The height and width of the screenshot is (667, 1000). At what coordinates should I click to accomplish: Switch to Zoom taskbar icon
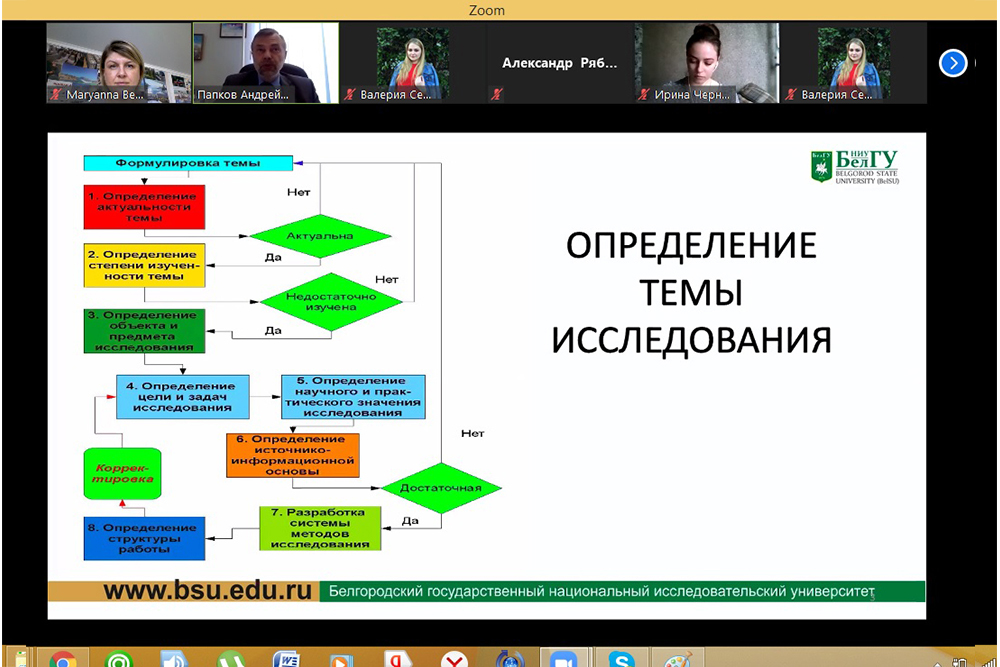click(566, 660)
